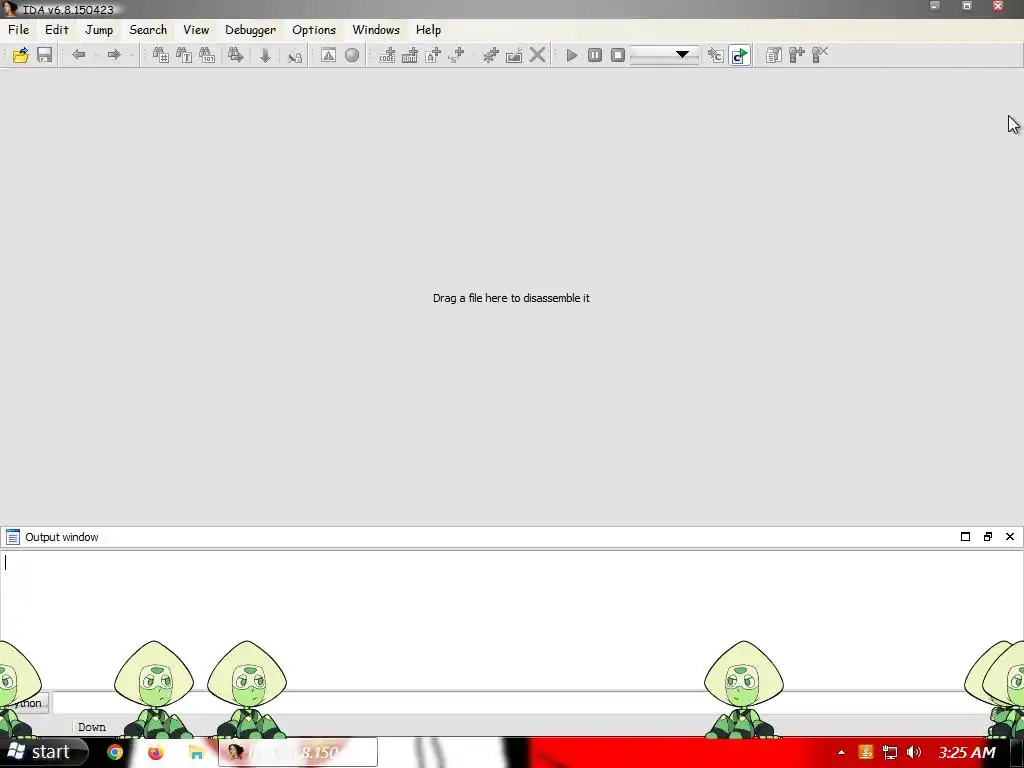1024x768 pixels.
Task: Open the Help menu
Action: coord(428,30)
